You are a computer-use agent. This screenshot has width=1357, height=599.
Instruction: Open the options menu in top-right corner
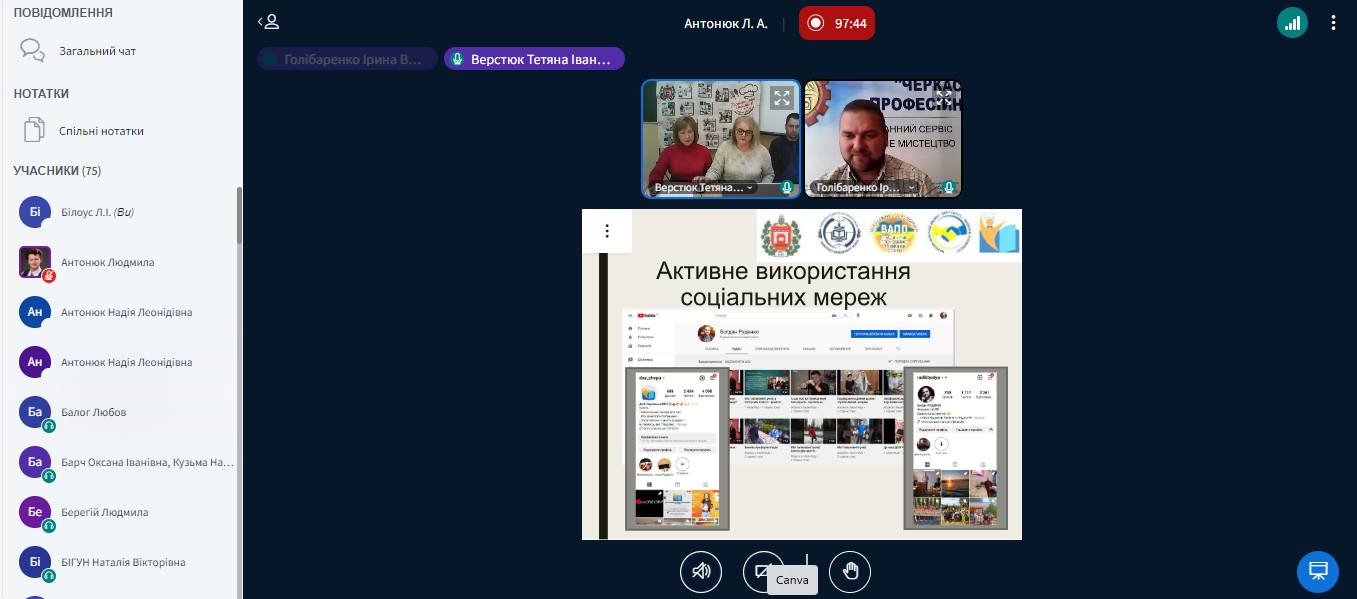click(x=1334, y=22)
